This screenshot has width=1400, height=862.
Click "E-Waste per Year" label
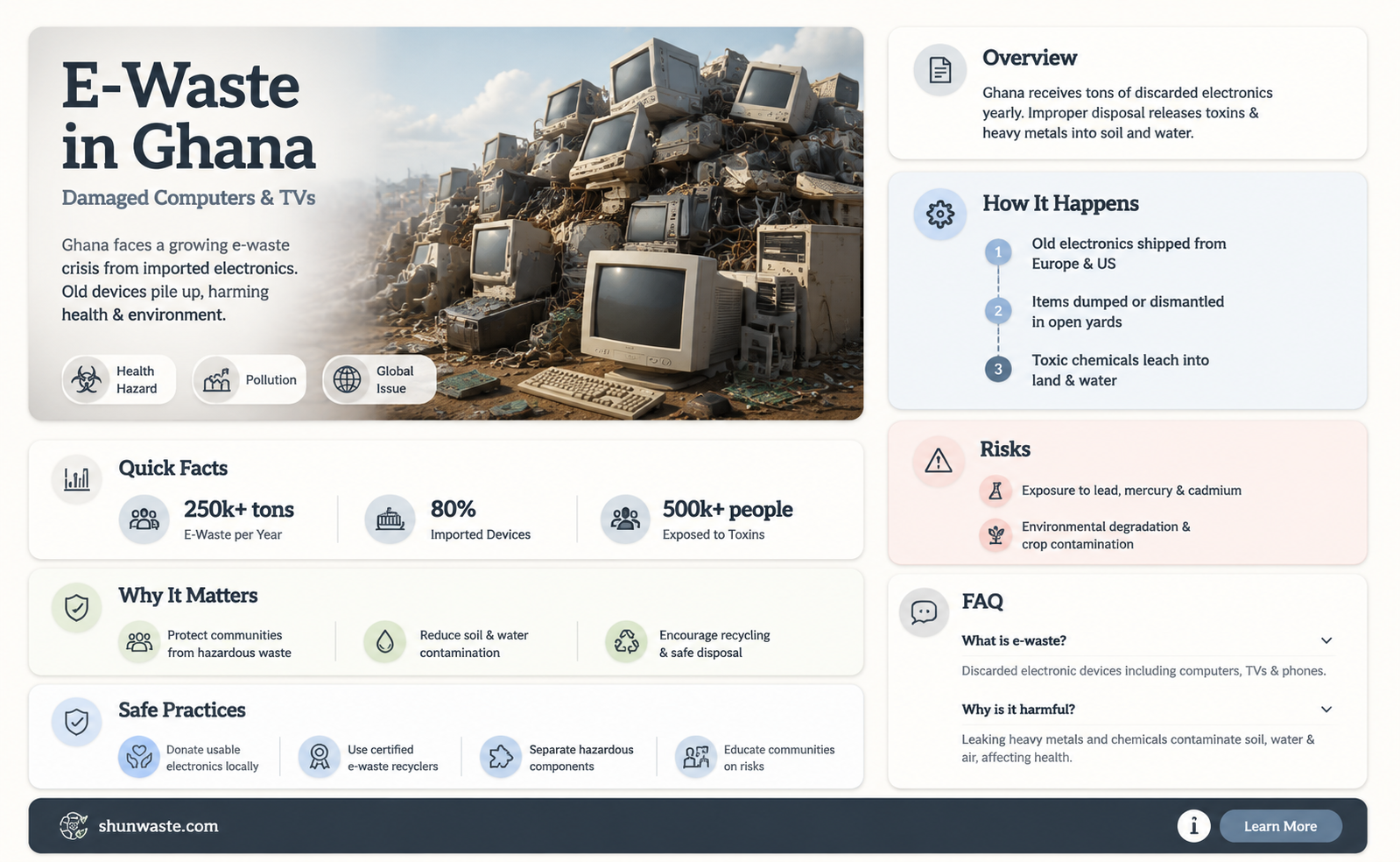point(232,534)
